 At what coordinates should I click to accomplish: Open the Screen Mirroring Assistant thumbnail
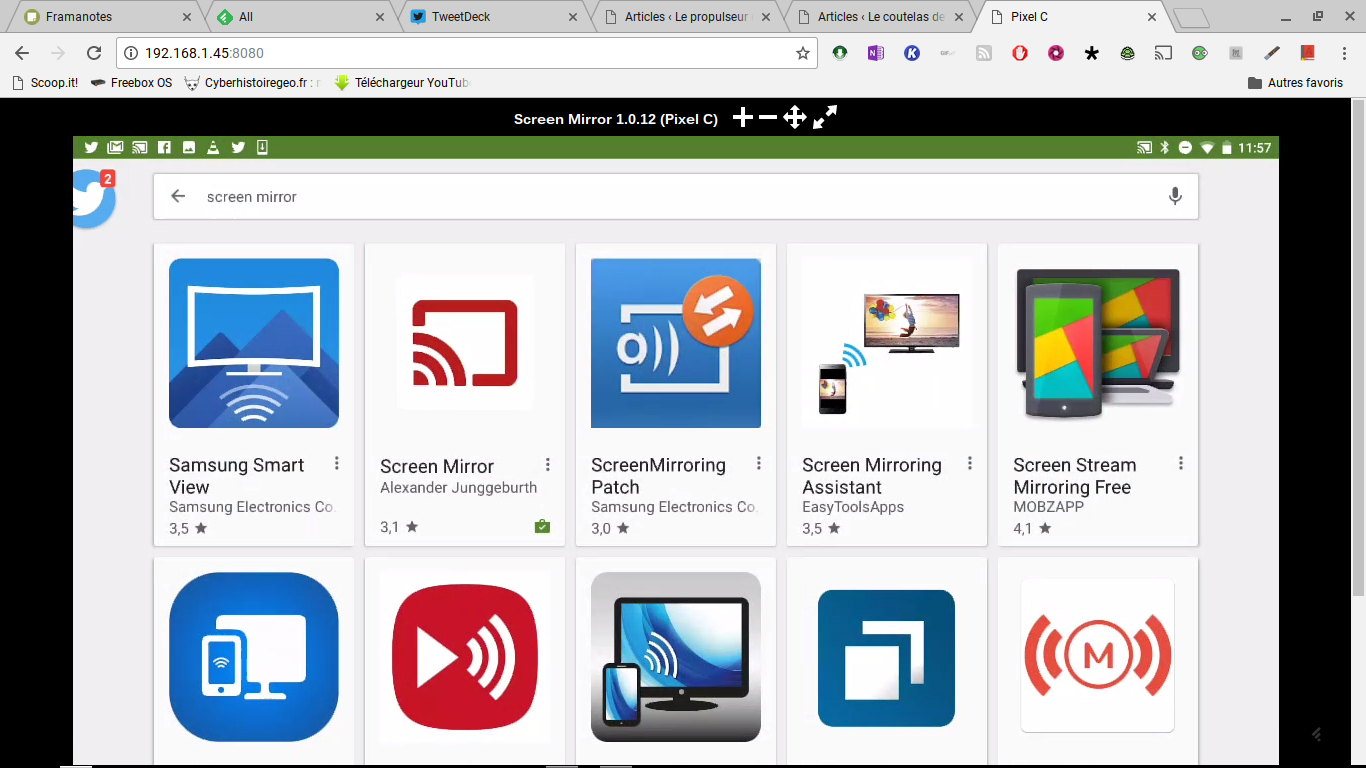click(x=887, y=343)
